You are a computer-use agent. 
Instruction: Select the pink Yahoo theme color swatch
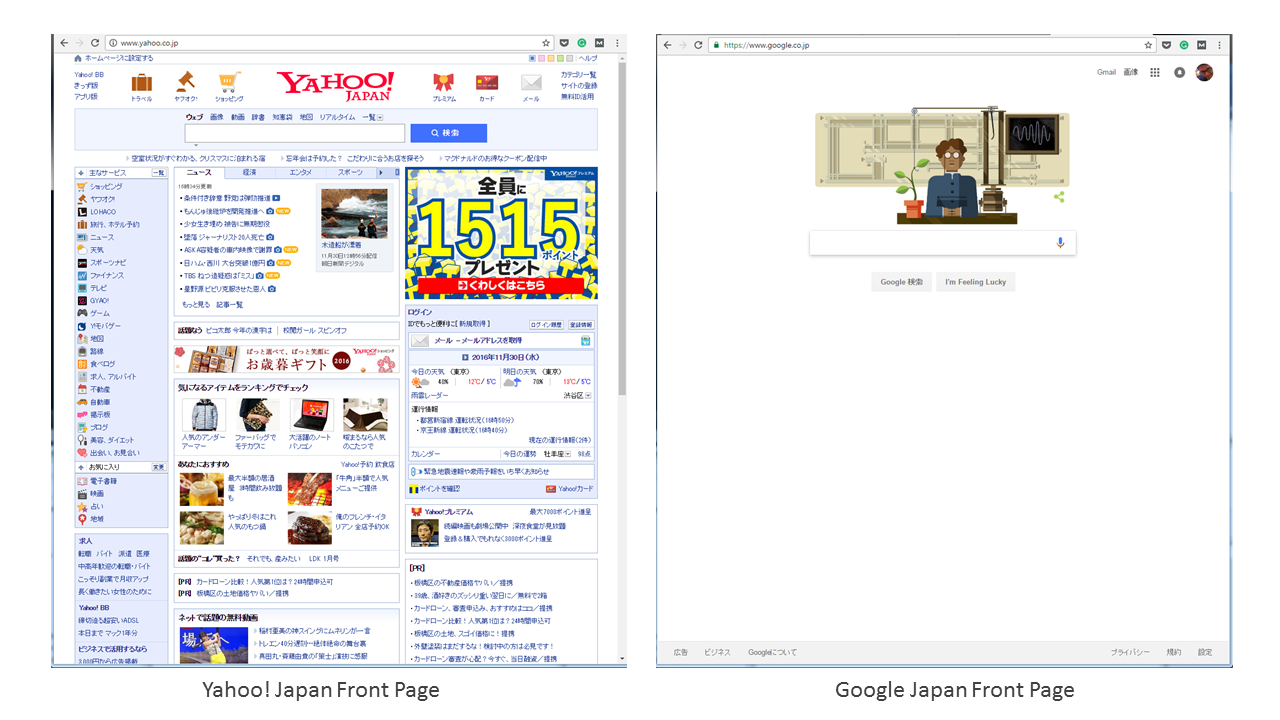pyautogui.click(x=542, y=59)
